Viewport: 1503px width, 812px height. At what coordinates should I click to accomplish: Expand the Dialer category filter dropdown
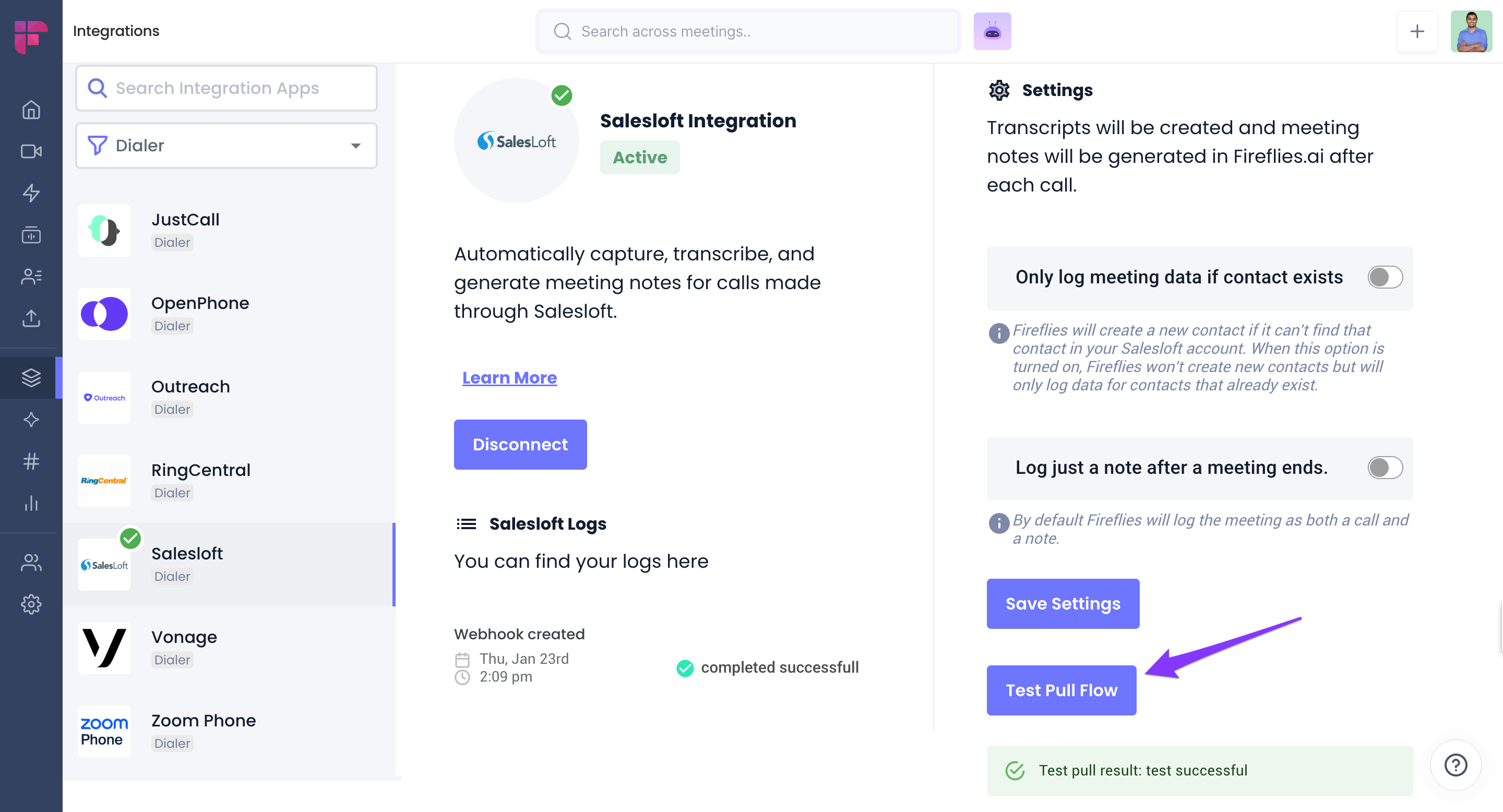point(226,145)
